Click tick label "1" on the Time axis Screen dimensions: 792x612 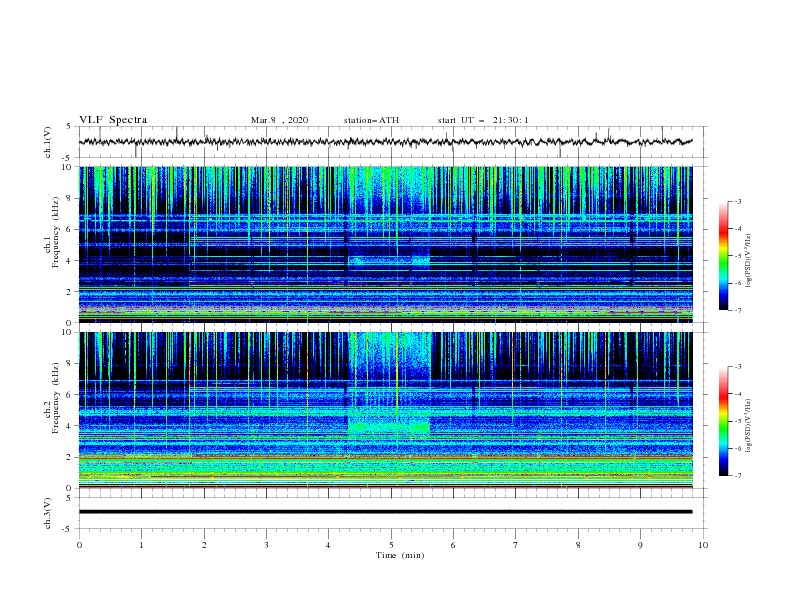(141, 545)
